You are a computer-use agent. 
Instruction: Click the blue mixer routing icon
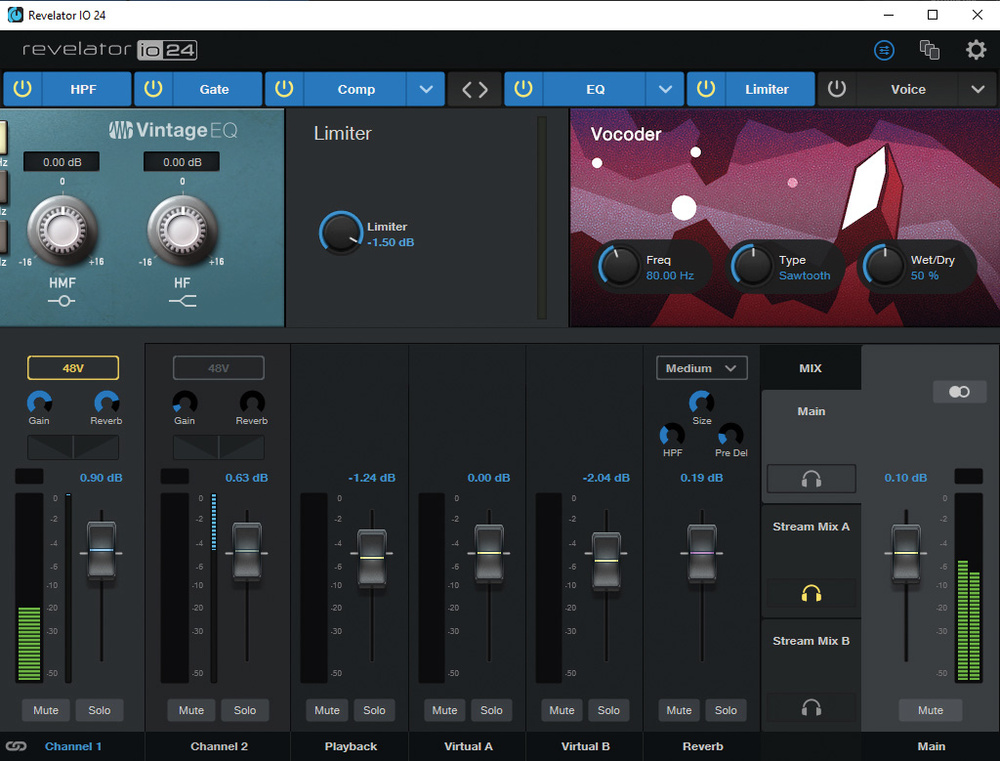click(884, 50)
